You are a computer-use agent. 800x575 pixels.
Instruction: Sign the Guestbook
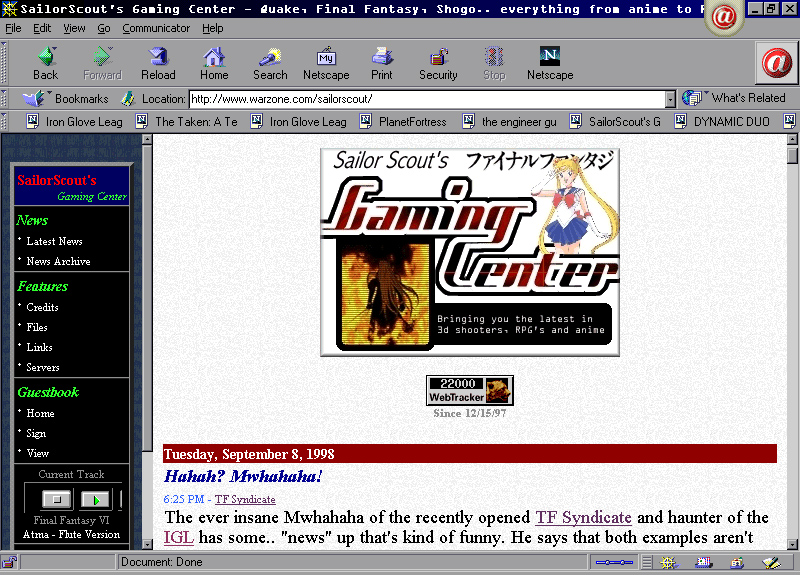[36, 433]
